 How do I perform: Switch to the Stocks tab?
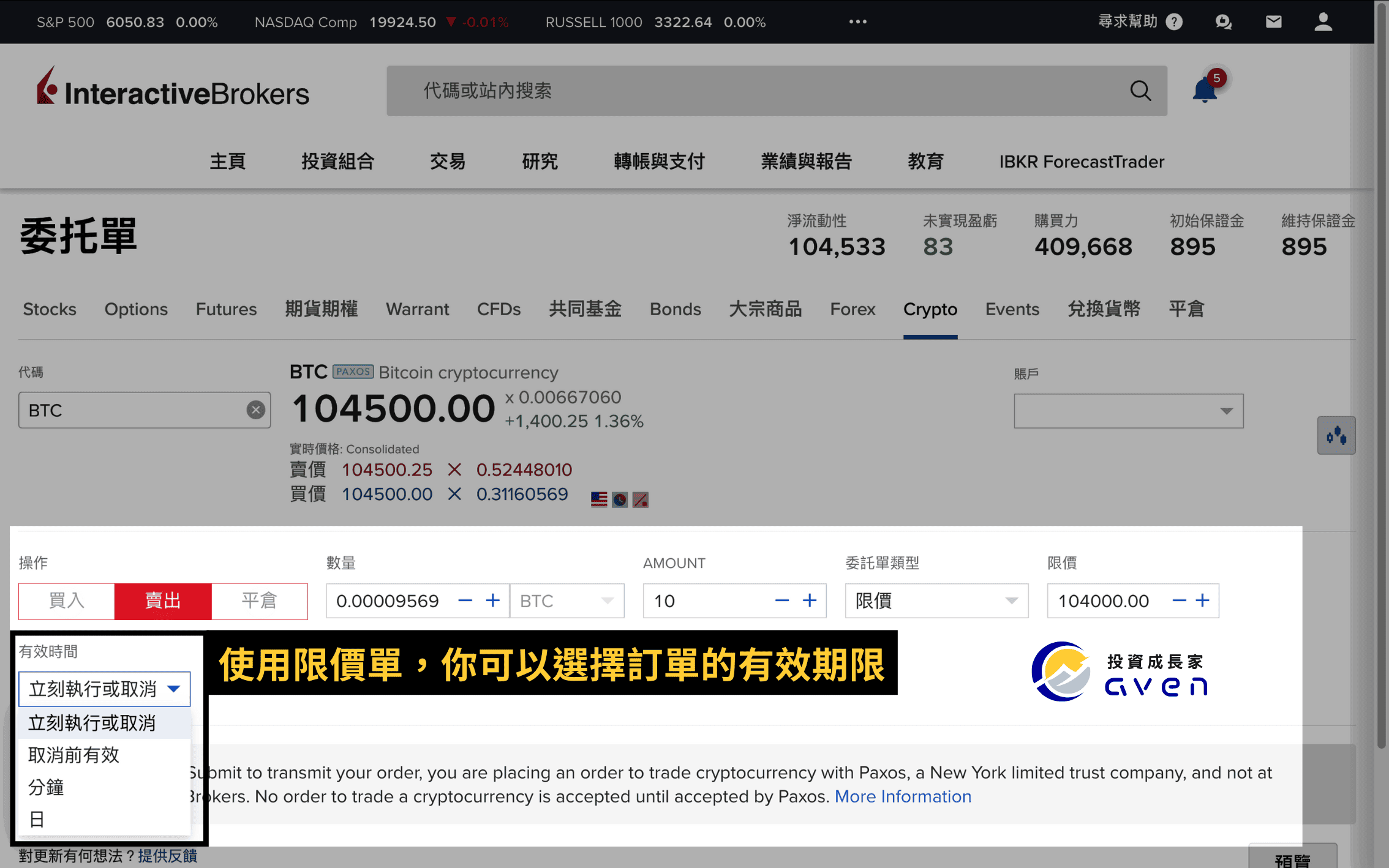49,308
